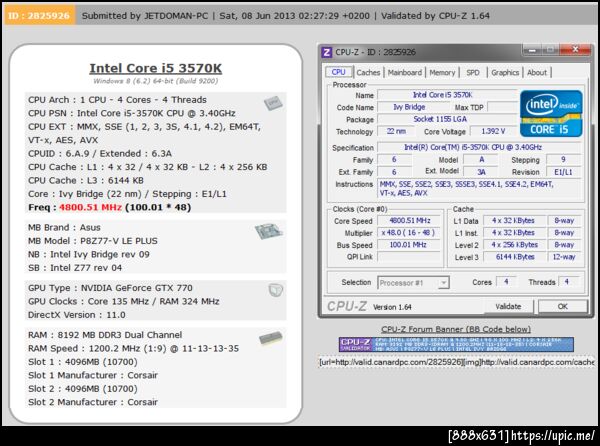Switch to the Graphics tab
Image resolution: width=600 pixels, height=446 pixels.
(x=505, y=72)
